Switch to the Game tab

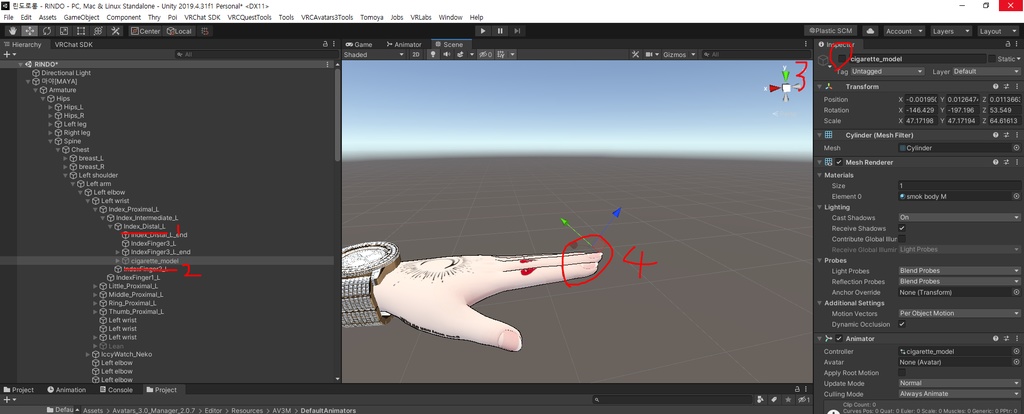[359, 44]
